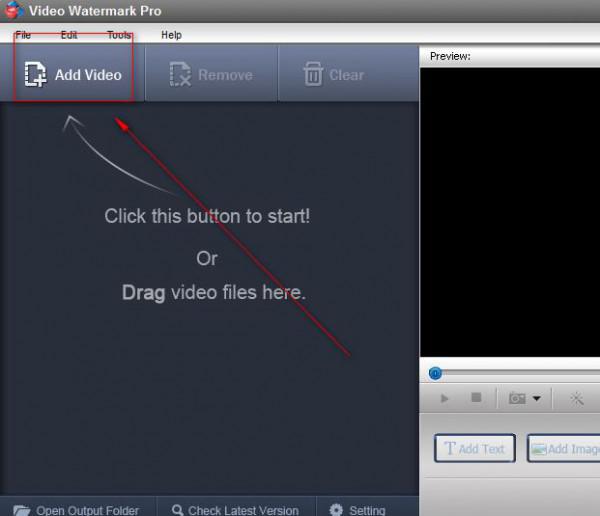Click the Add Image watermark button
The image size is (600, 516).
(563, 449)
